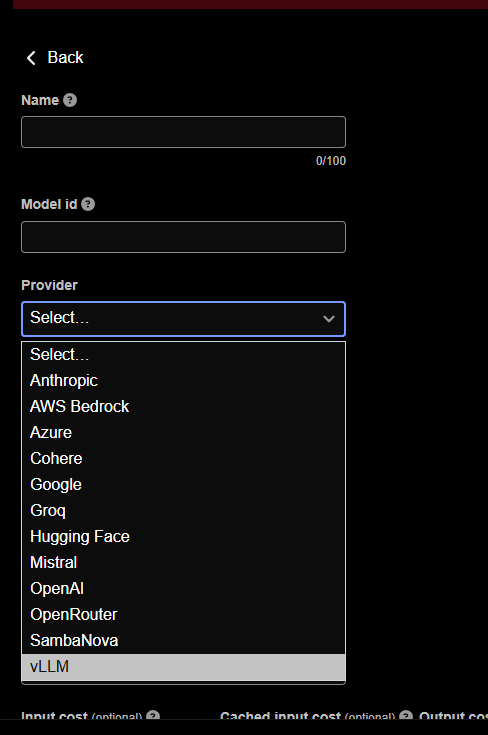Screen dimensions: 488x735
Task: Select Google as provider
Action: tap(183, 485)
